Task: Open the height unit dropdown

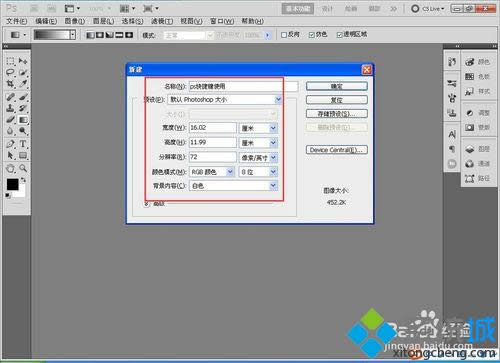Action: click(x=258, y=143)
